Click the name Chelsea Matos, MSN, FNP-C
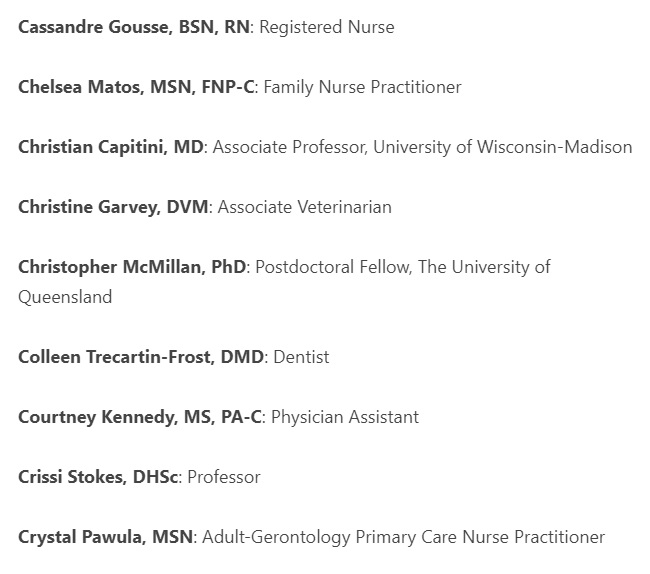The width and height of the screenshot is (650, 574). [x=136, y=87]
